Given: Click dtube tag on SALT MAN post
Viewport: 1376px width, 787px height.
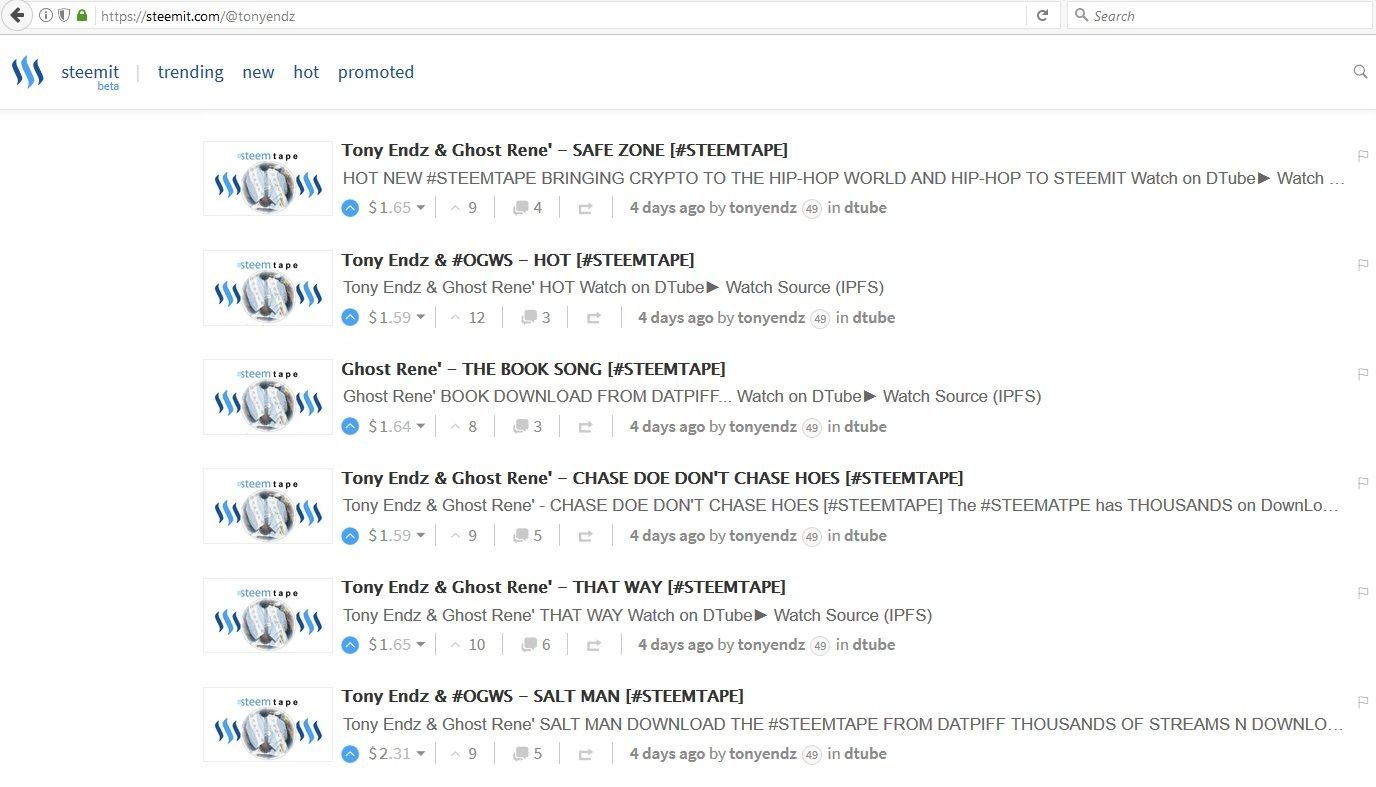Looking at the screenshot, I should click(x=865, y=754).
